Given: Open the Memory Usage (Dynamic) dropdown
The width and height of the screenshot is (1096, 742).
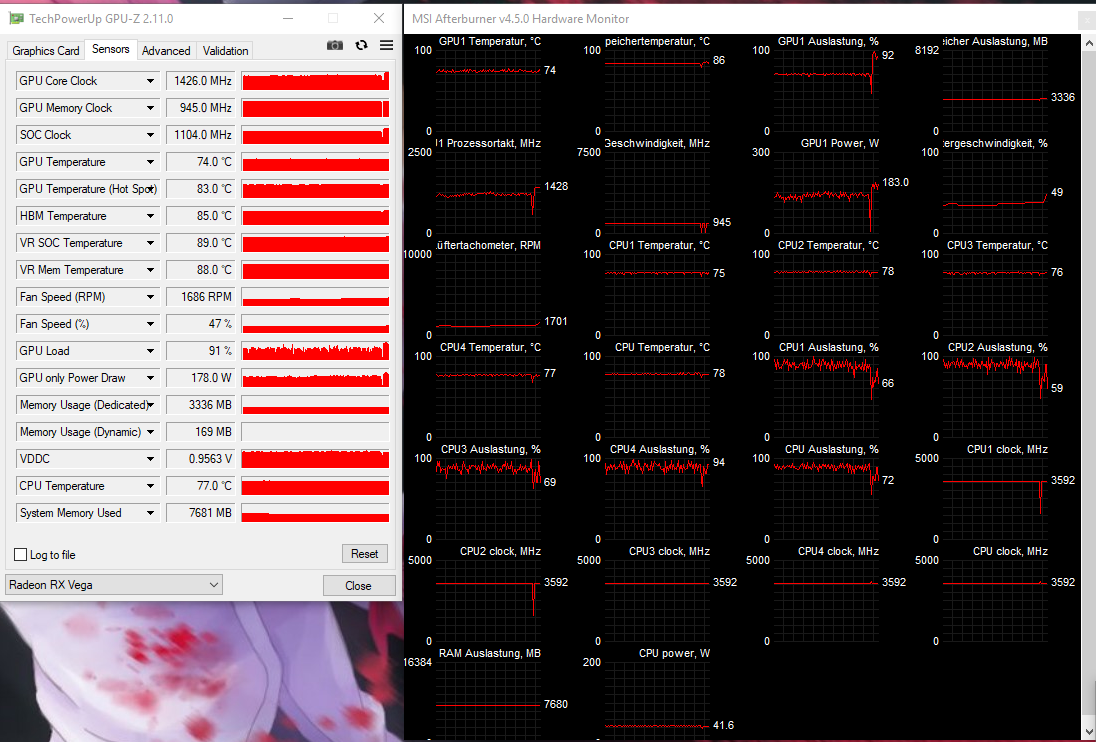Looking at the screenshot, I should [150, 432].
